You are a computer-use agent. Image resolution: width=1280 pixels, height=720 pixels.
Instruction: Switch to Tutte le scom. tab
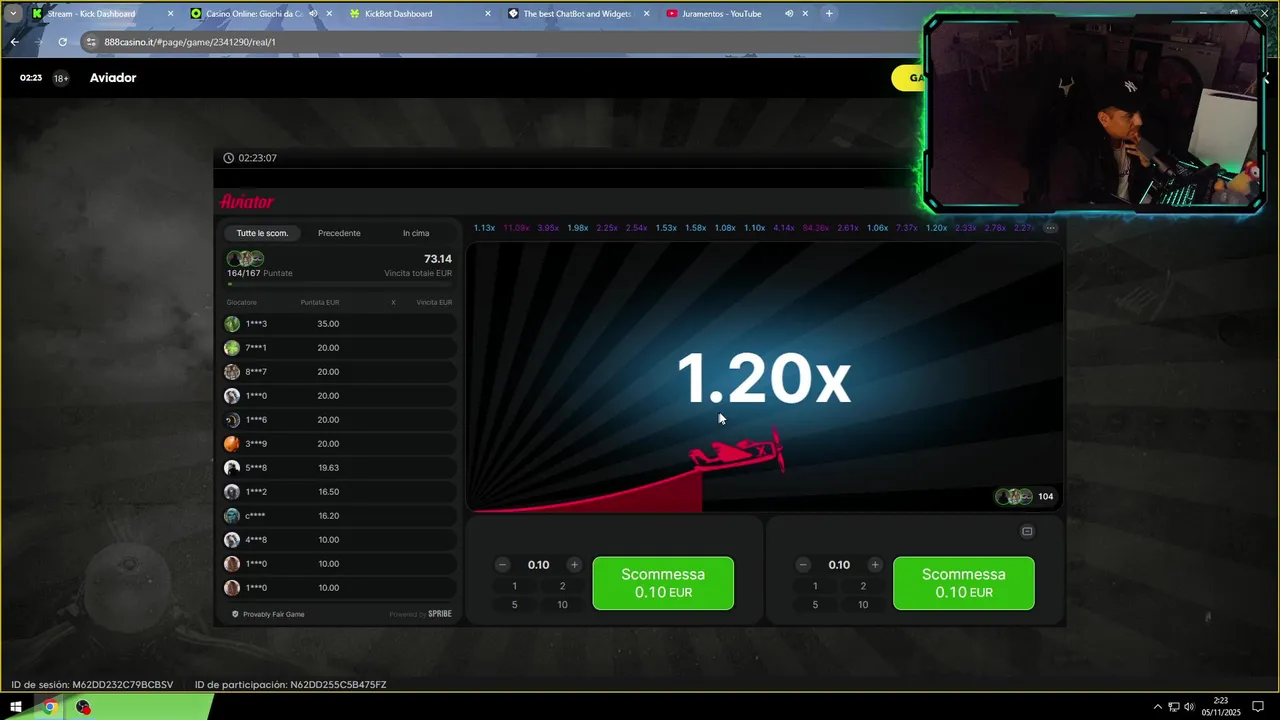click(x=262, y=233)
